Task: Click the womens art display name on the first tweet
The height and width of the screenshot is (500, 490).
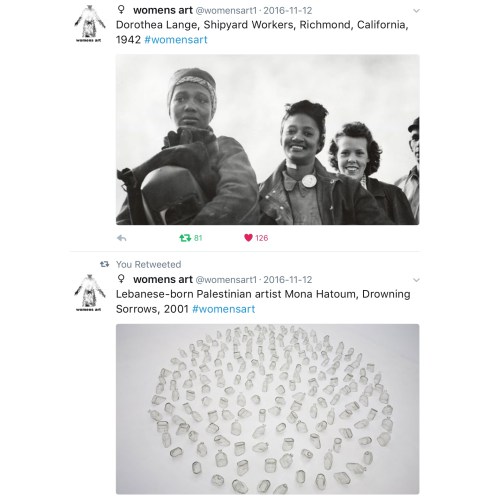Action: pyautogui.click(x=163, y=10)
